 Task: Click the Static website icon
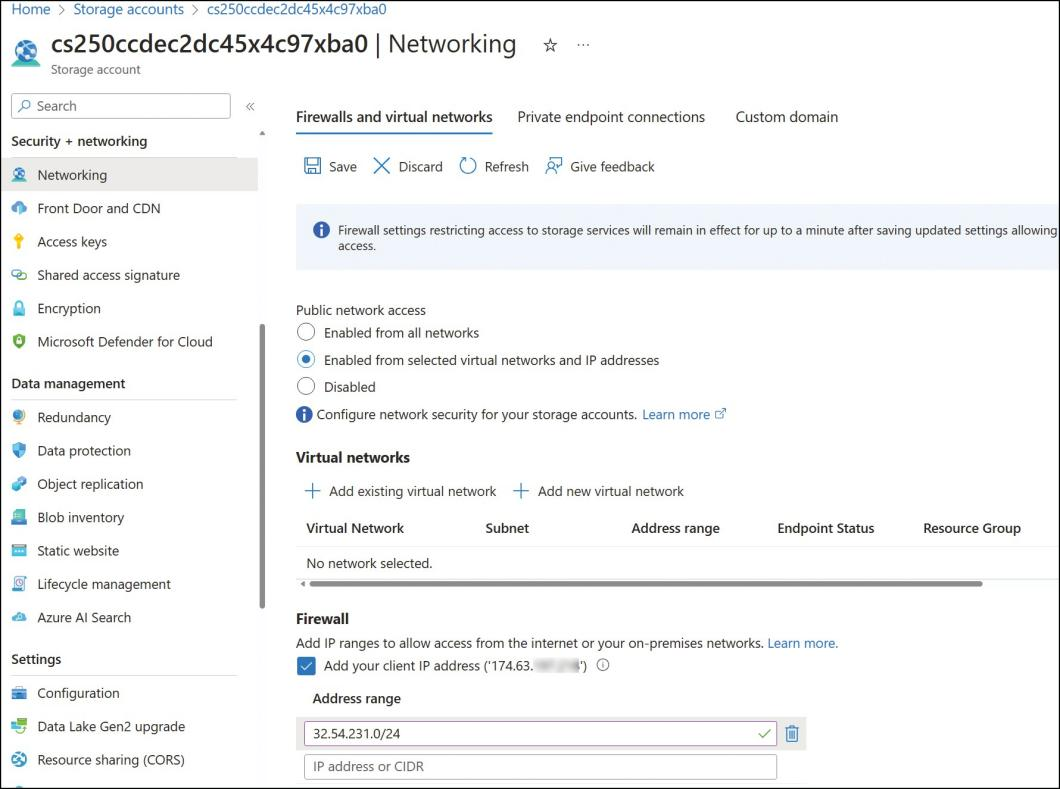coord(20,550)
